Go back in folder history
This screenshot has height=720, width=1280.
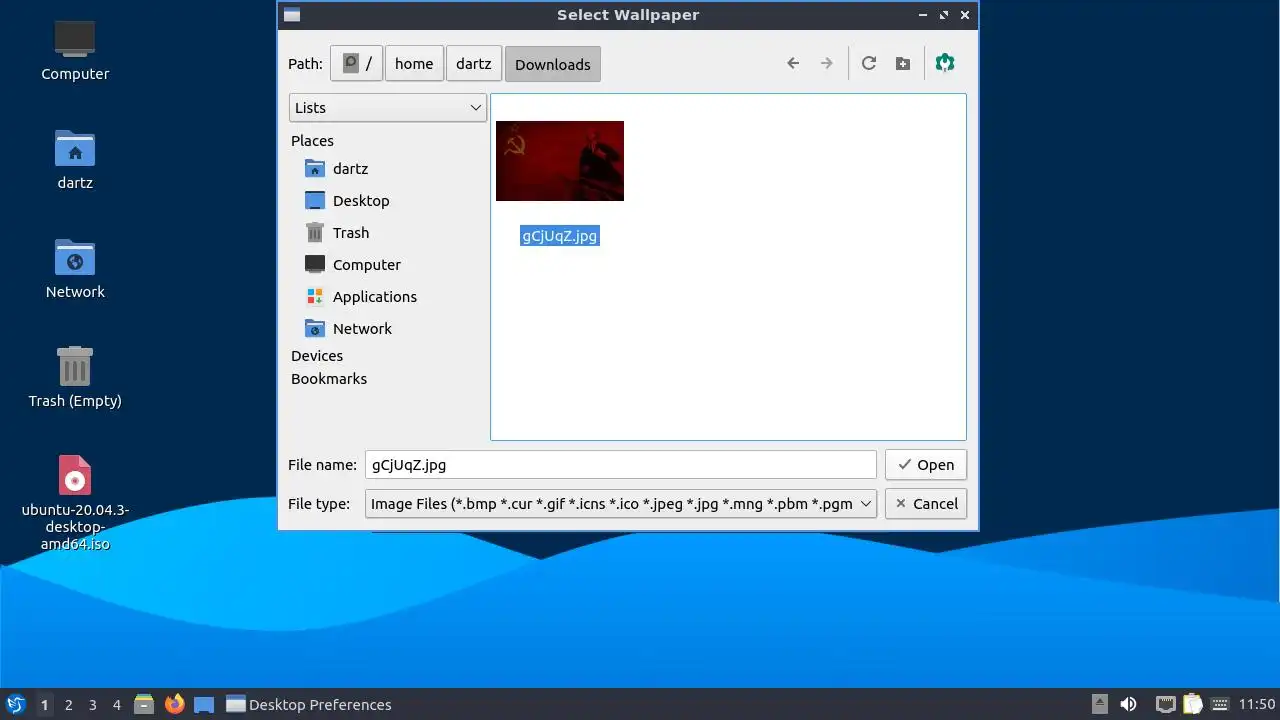pyautogui.click(x=793, y=63)
